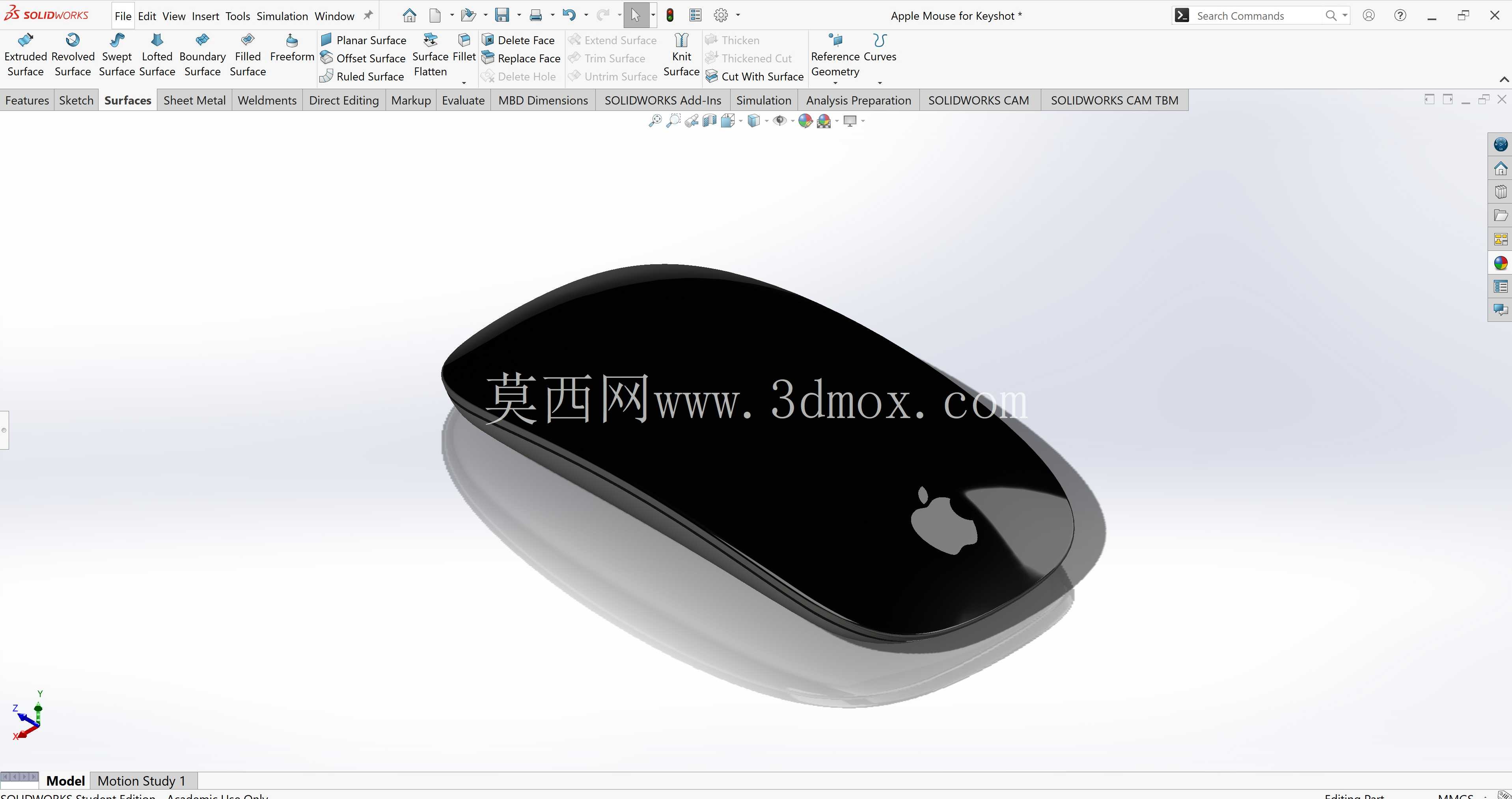Restore the Previous View
Viewport: 1512px width, 799px height.
click(692, 121)
